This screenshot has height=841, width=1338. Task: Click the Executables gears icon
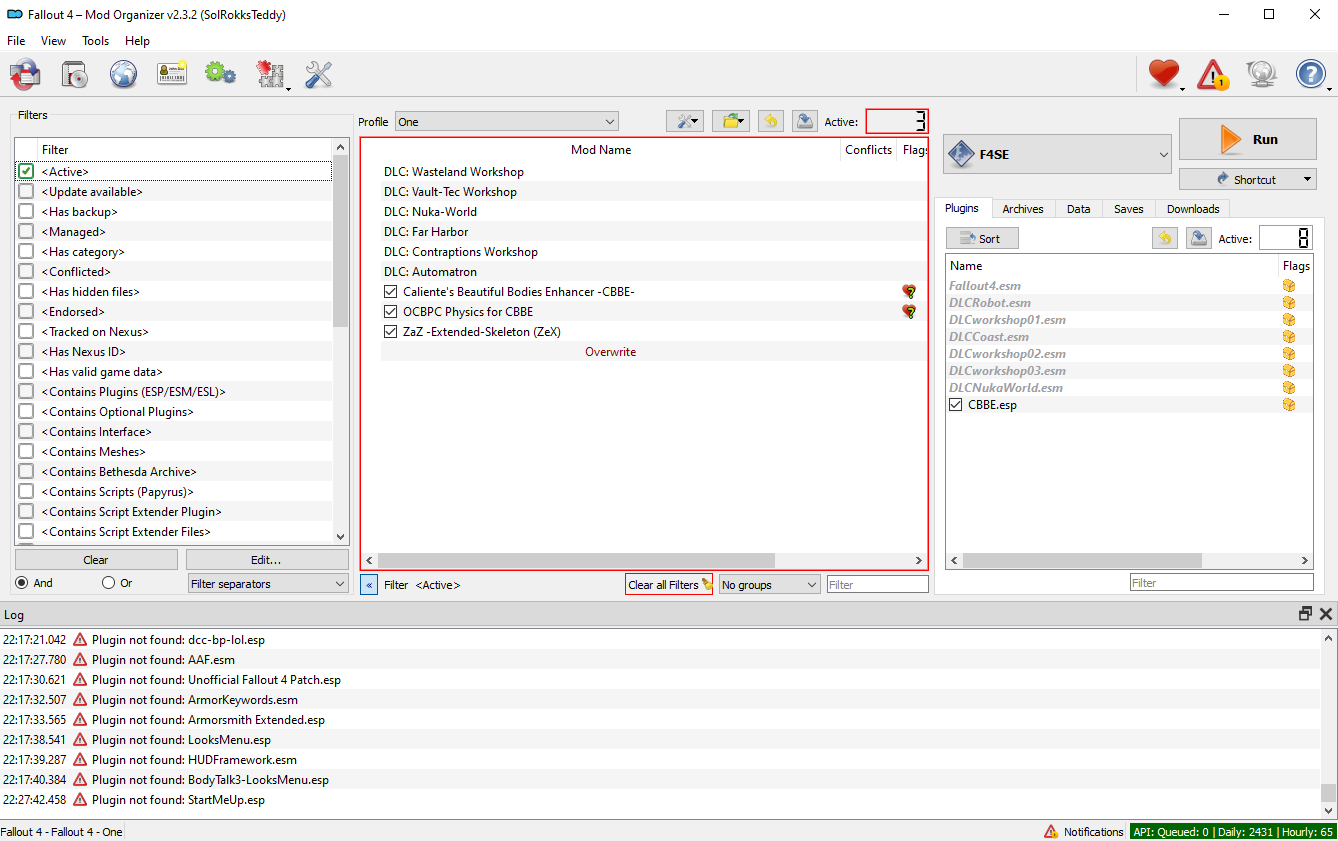(x=220, y=74)
